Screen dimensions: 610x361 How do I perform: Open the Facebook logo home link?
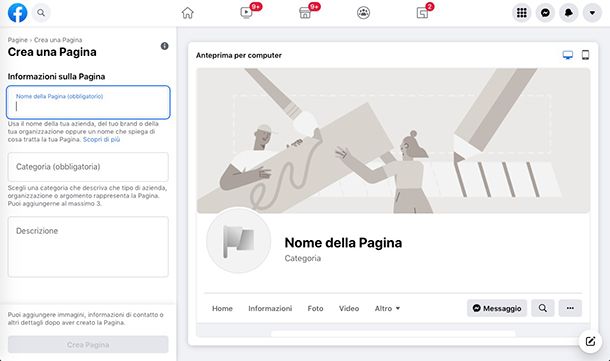[18, 13]
